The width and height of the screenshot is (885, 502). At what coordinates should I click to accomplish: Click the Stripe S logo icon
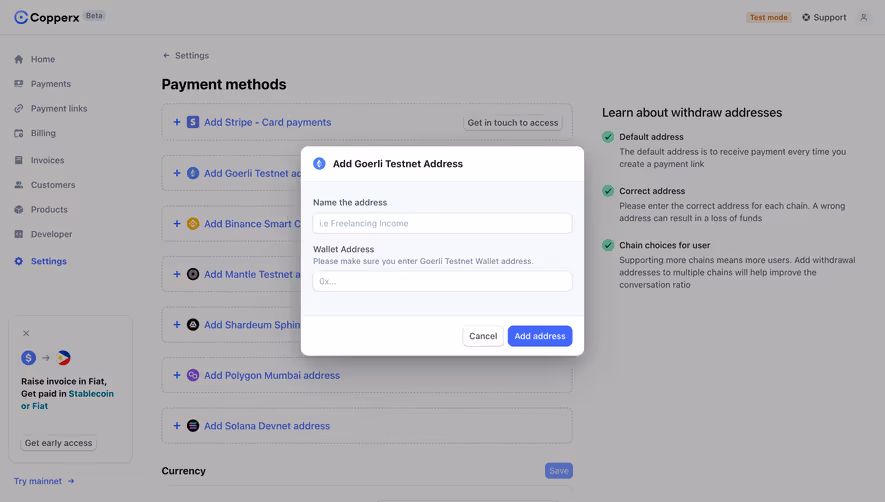point(193,122)
